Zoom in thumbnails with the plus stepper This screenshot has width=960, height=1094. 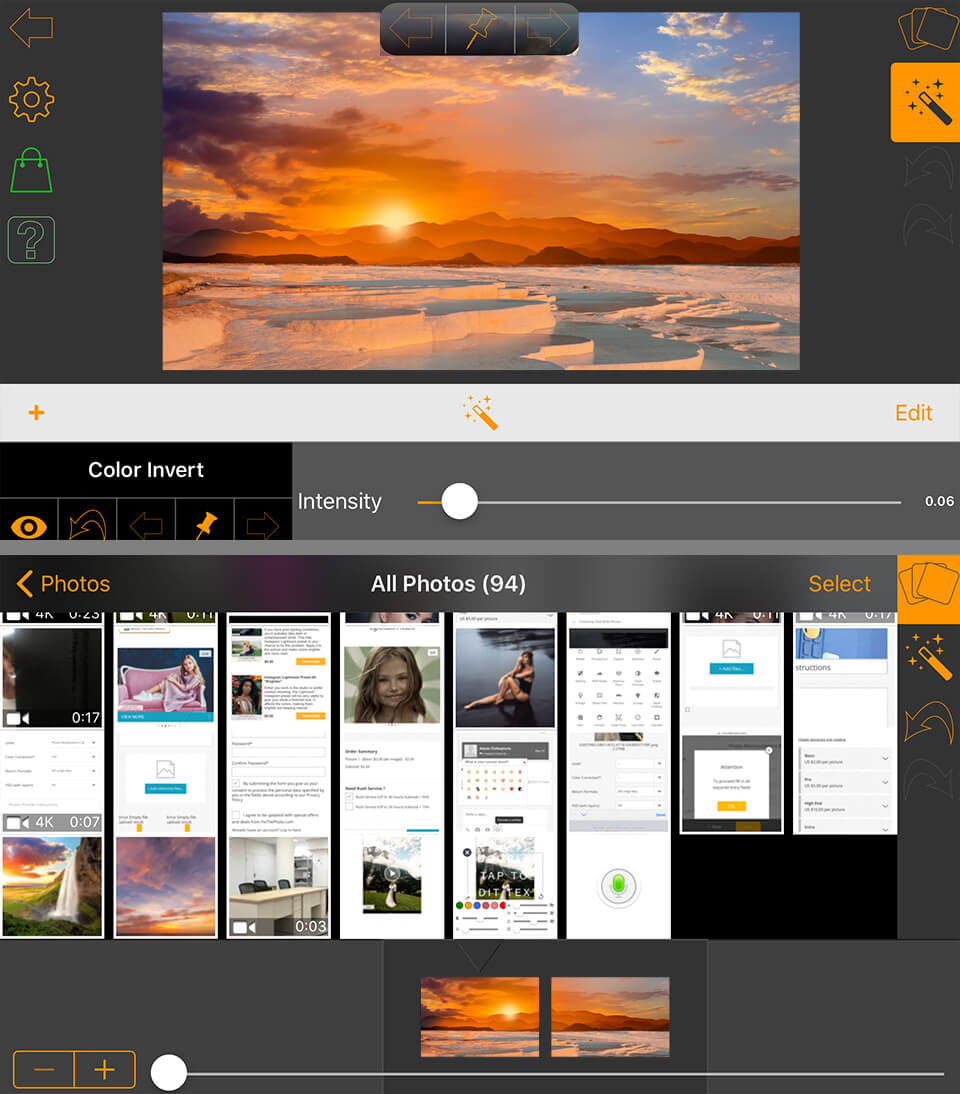[104, 1069]
